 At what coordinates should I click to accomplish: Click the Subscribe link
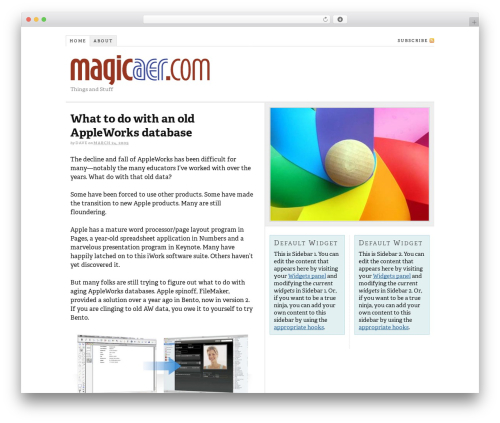412,41
